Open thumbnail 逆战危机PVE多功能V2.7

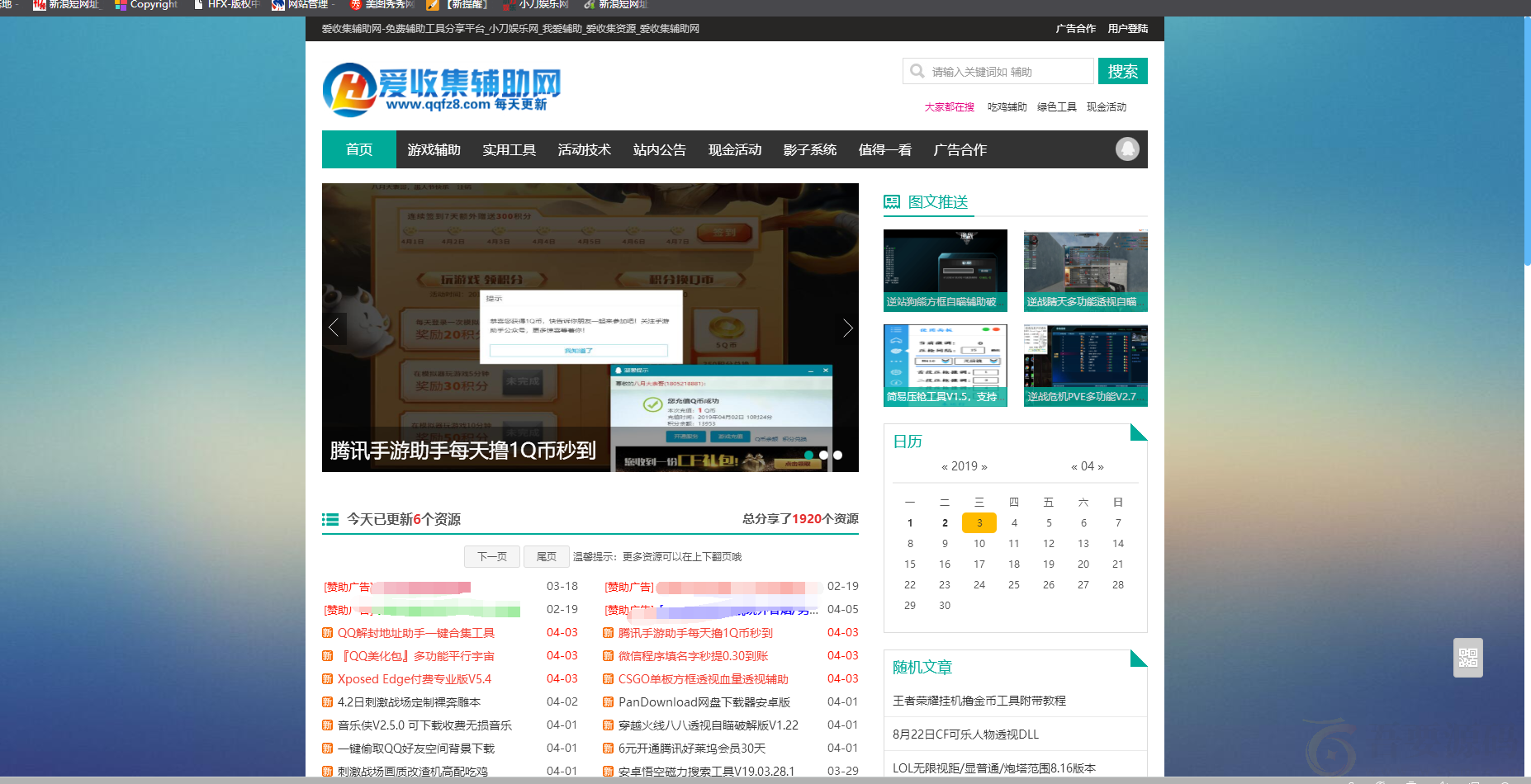pyautogui.click(x=1086, y=365)
